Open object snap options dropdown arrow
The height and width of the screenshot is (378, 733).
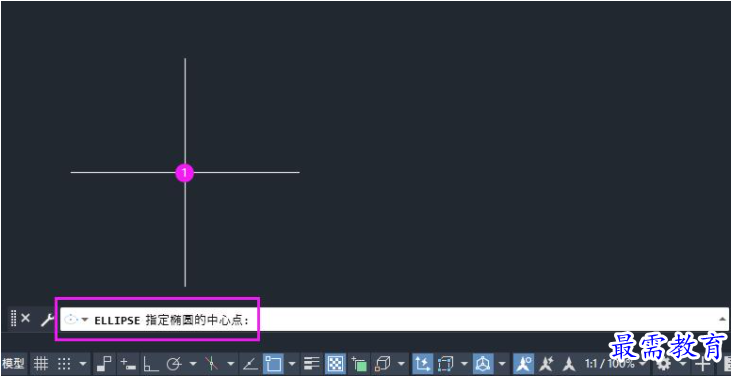click(x=292, y=363)
